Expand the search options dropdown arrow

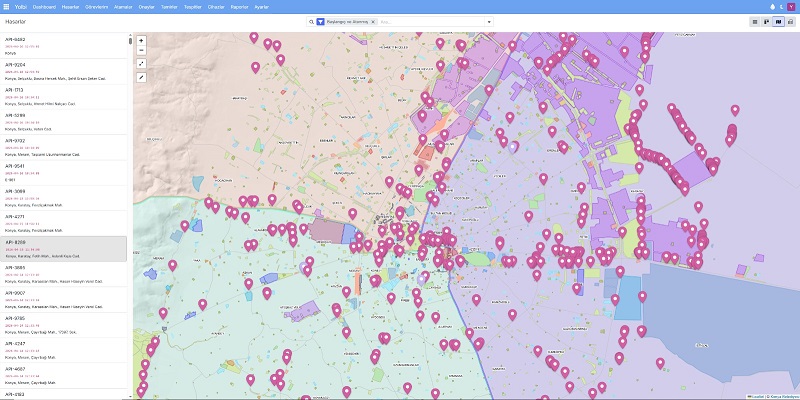click(x=487, y=20)
